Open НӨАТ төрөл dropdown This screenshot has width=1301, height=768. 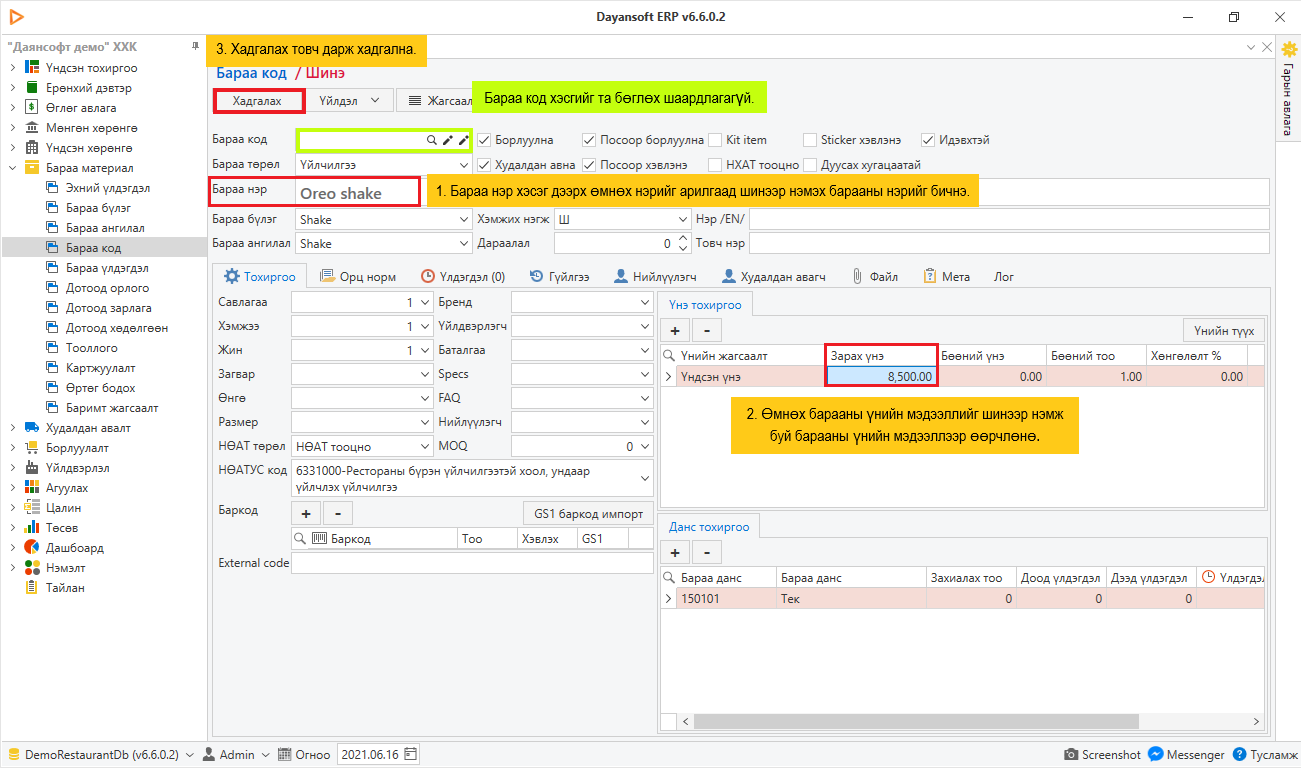pyautogui.click(x=424, y=446)
